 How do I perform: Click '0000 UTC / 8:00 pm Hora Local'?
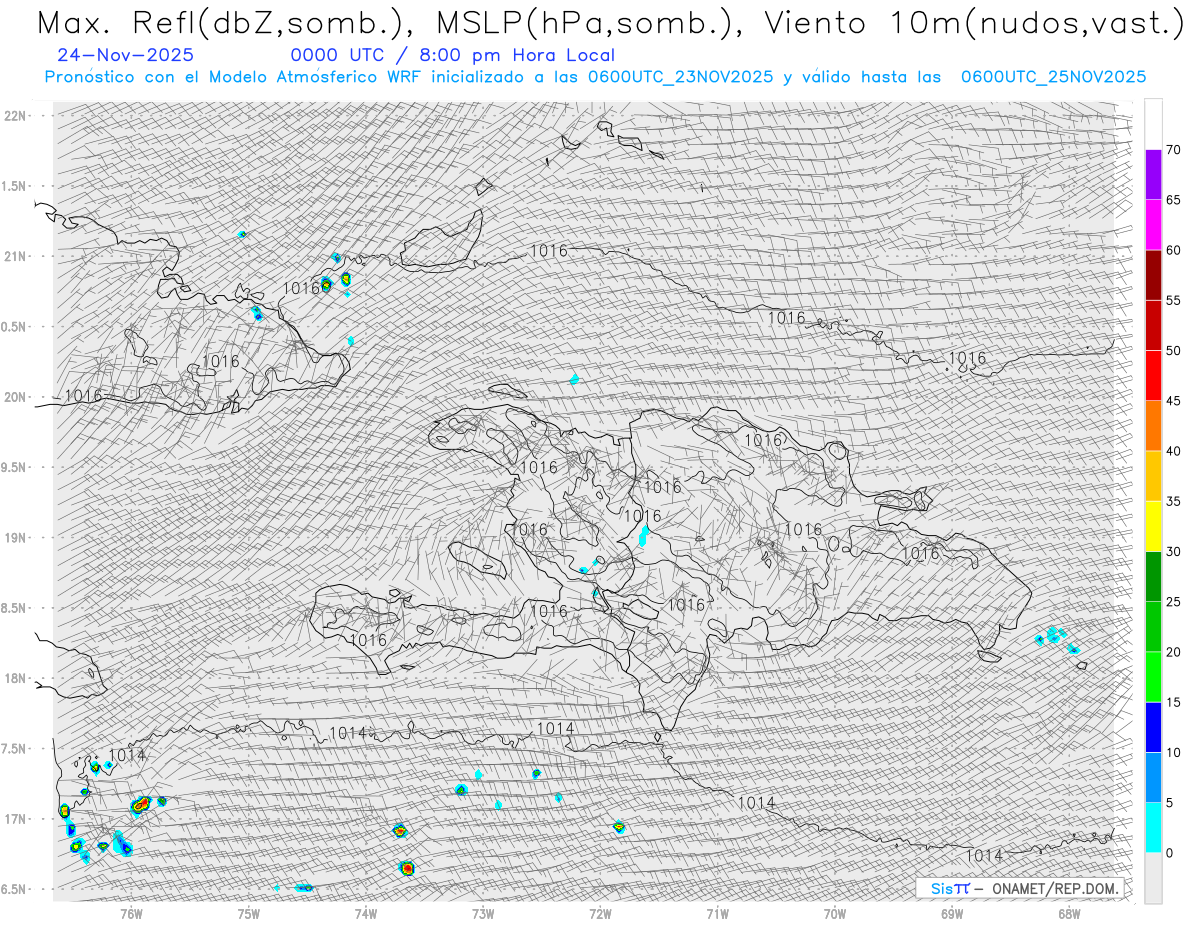pyautogui.click(x=452, y=56)
